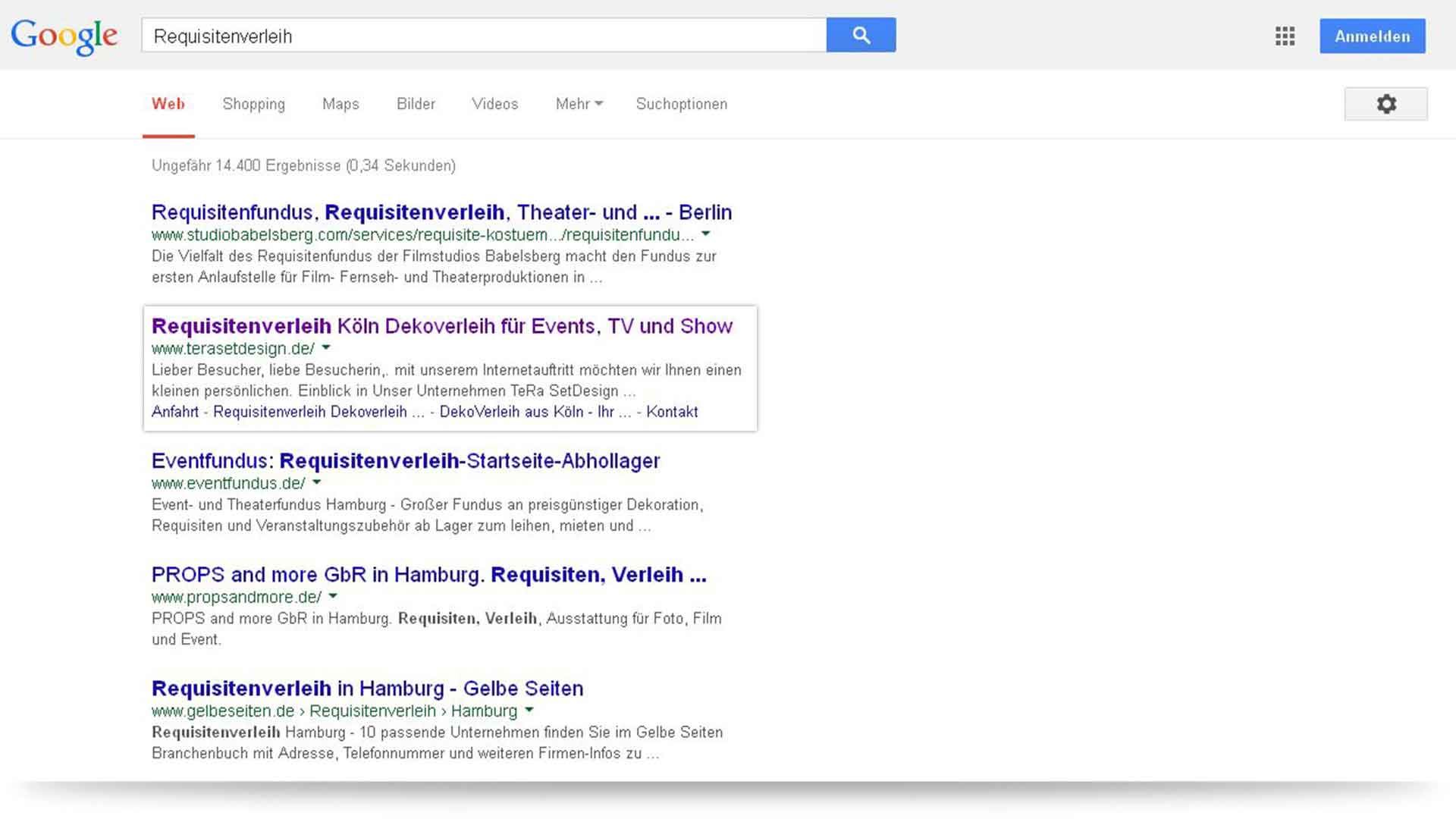Expand arrow next to propsandmore.de URL
This screenshot has width=1456, height=819.
coord(333,596)
